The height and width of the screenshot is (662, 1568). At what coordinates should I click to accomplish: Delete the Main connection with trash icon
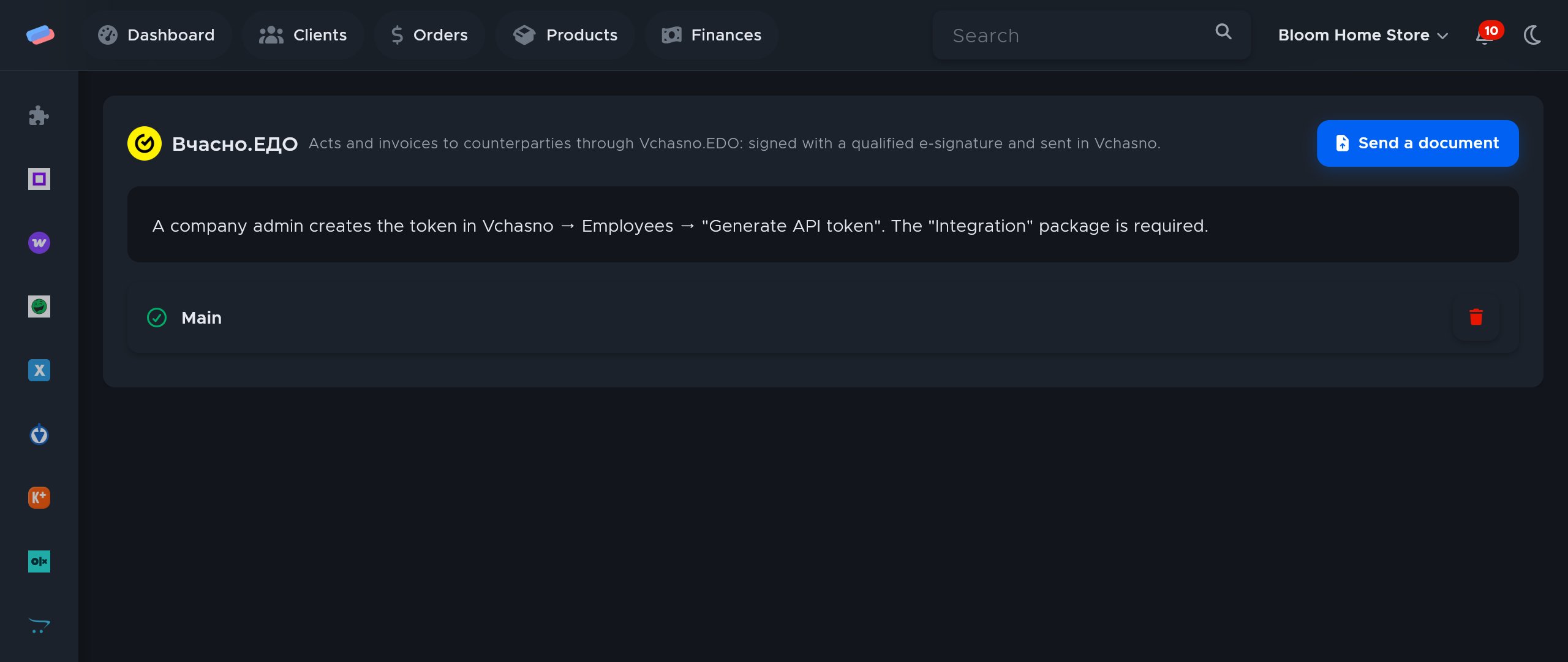point(1476,318)
